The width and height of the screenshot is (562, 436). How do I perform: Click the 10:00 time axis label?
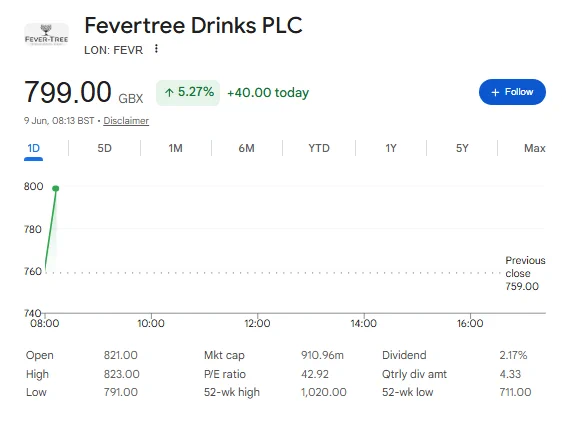[151, 324]
